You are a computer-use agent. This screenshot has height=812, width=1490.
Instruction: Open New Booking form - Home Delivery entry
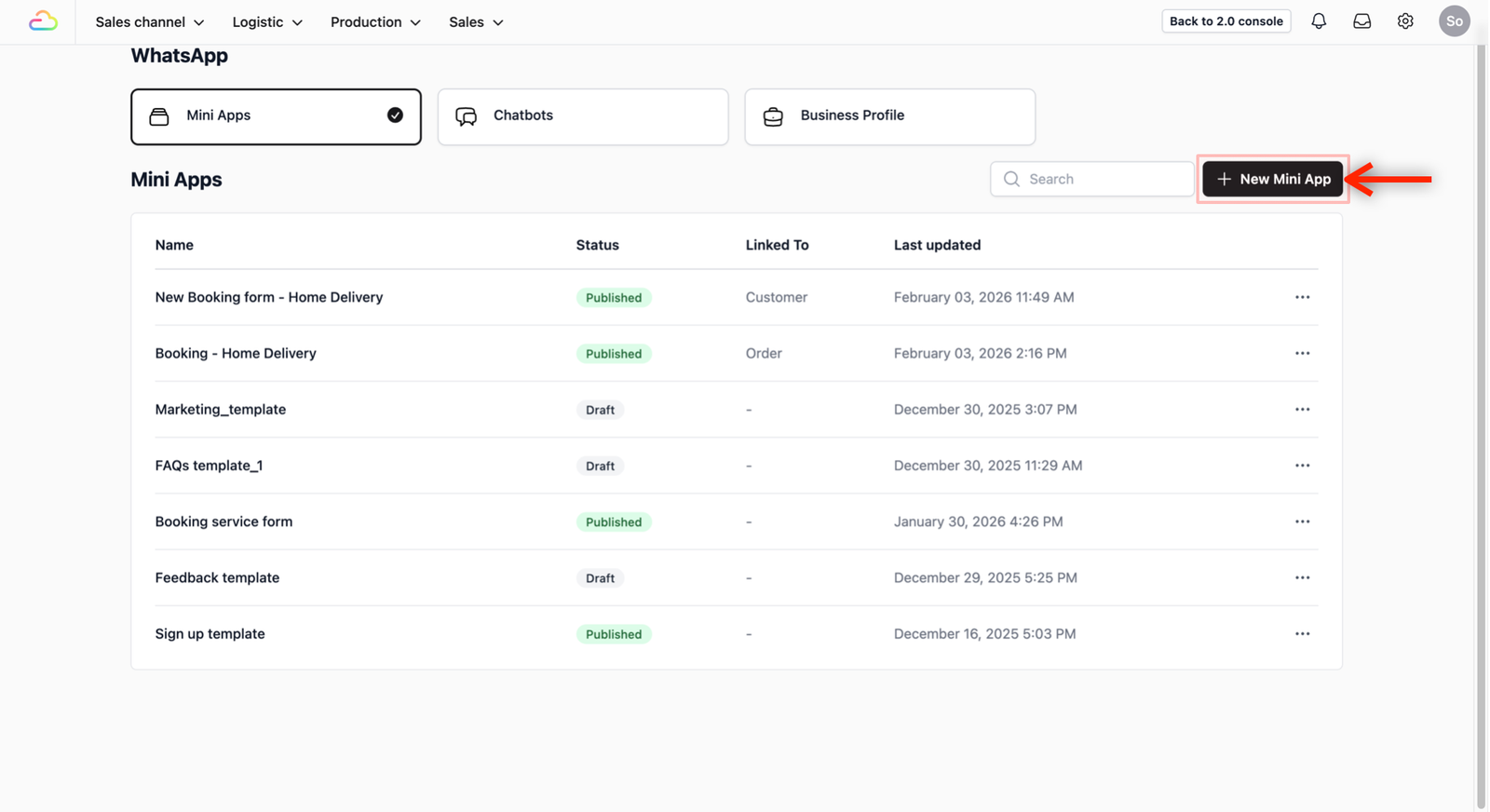tap(269, 297)
